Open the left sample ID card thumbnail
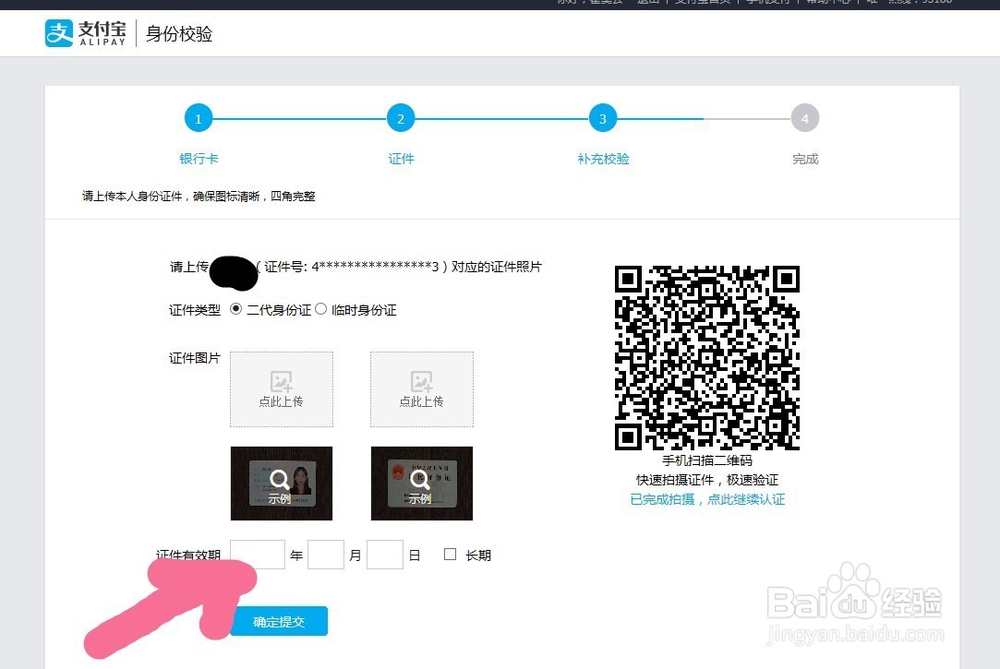Screen dimensions: 1000x669 tap(281, 483)
